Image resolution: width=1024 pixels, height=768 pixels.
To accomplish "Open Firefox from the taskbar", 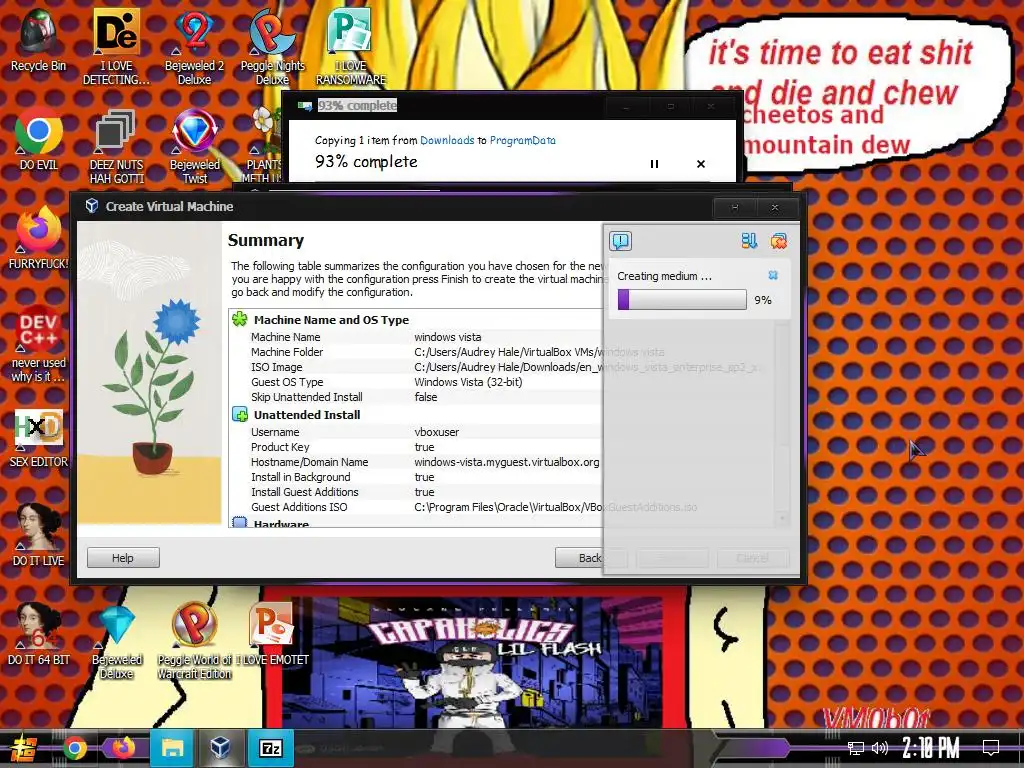I will coord(123,748).
